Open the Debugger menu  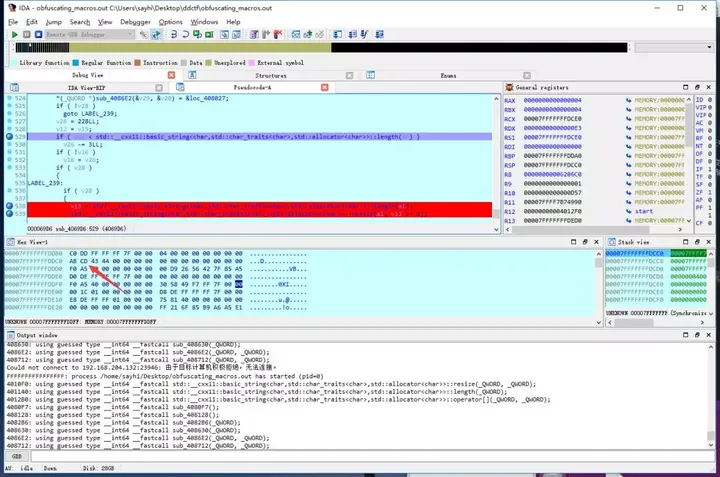click(135, 22)
